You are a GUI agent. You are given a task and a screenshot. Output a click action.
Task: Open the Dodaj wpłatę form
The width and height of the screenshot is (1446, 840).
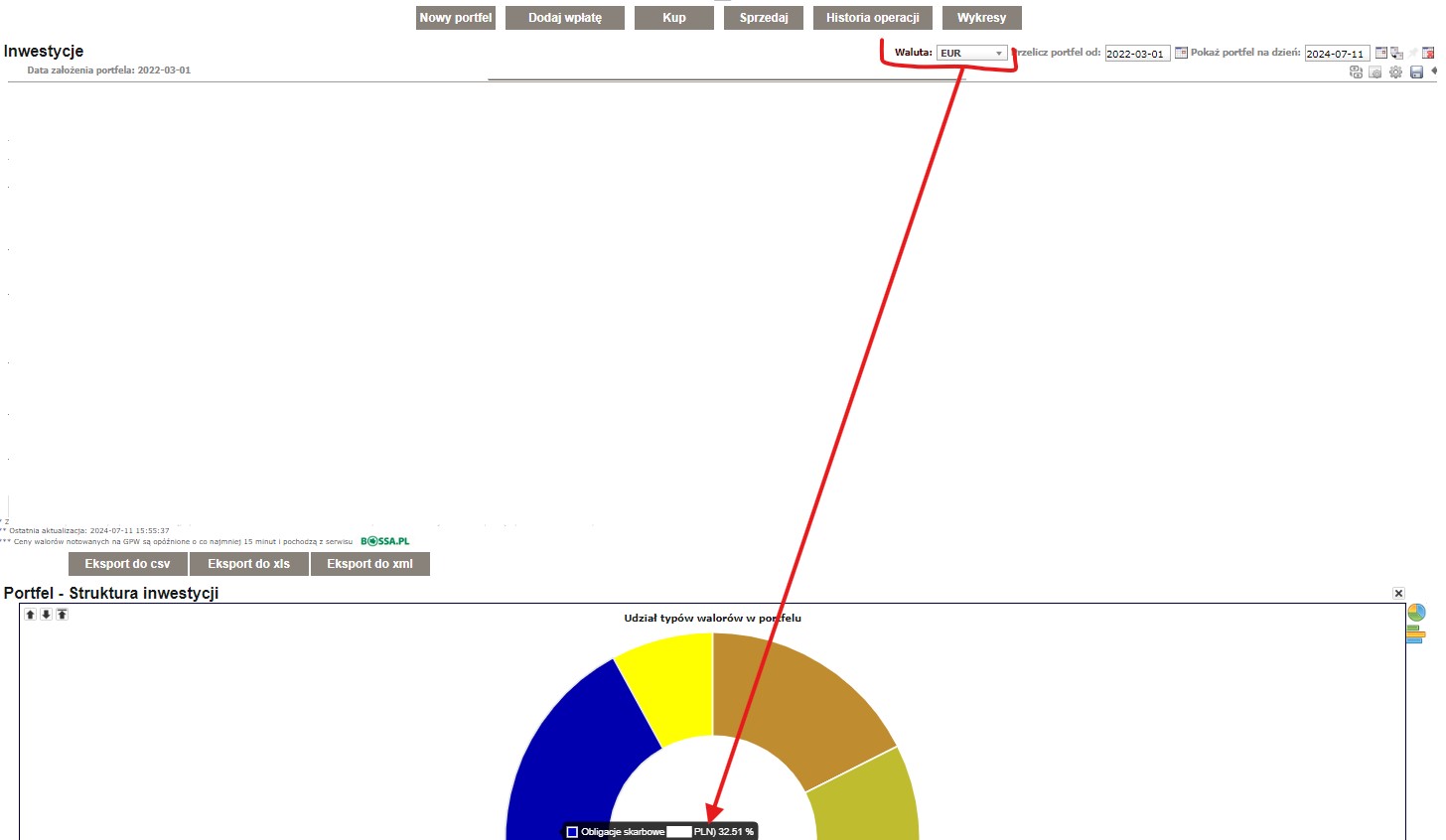(x=565, y=18)
